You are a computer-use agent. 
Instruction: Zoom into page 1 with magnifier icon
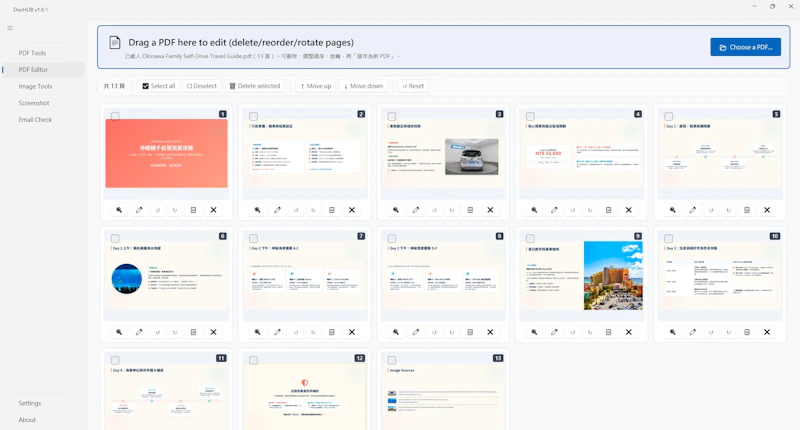click(119, 210)
